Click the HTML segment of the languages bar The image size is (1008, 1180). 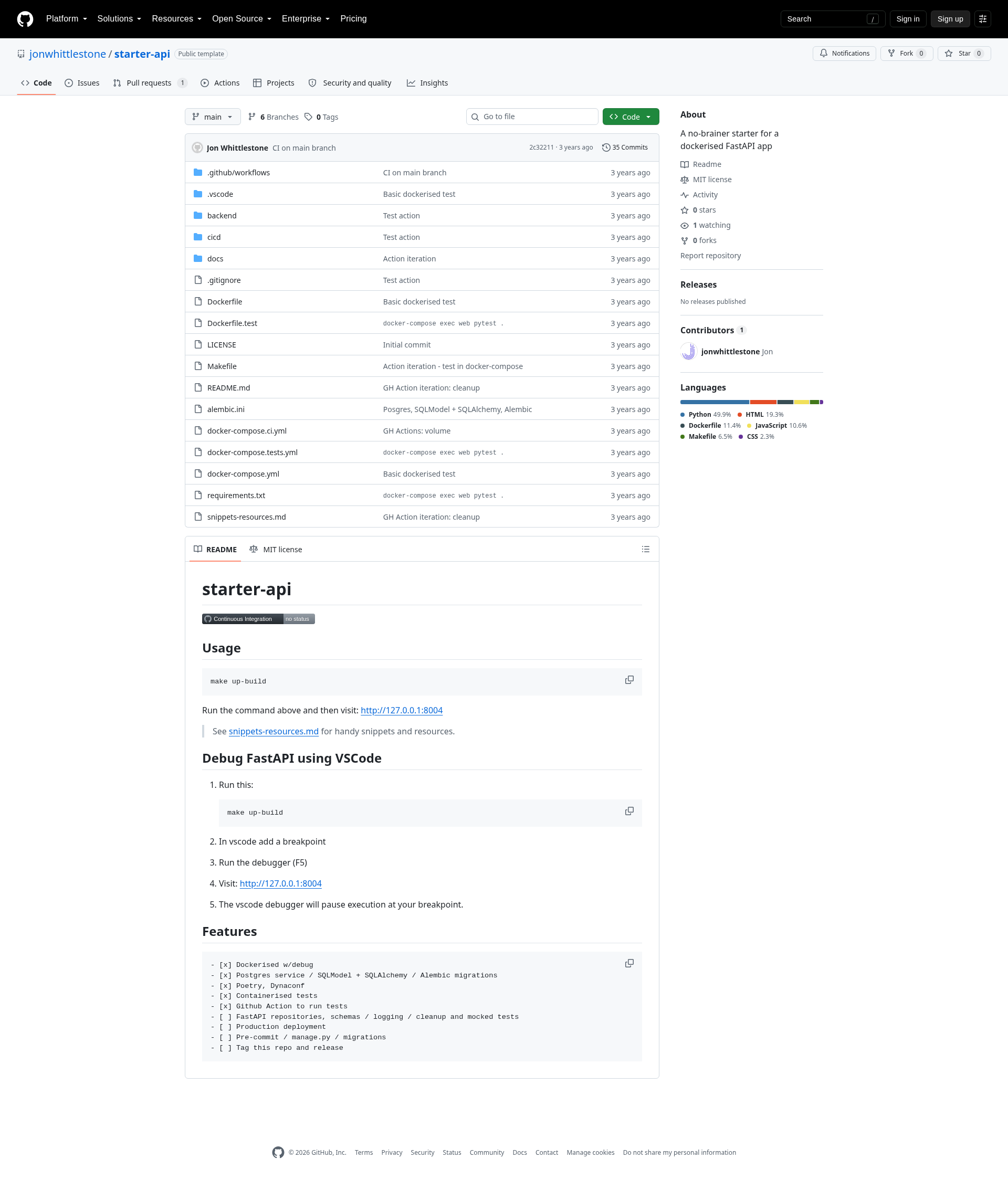coord(763,402)
